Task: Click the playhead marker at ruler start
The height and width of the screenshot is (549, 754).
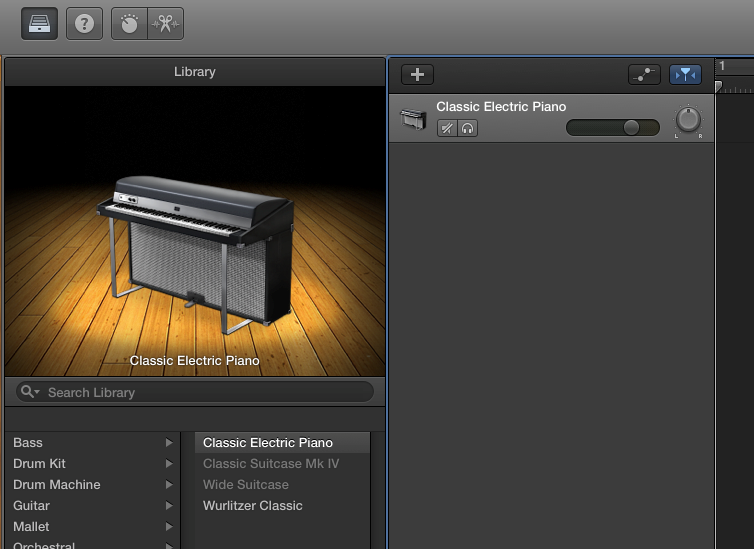Action: [718, 87]
